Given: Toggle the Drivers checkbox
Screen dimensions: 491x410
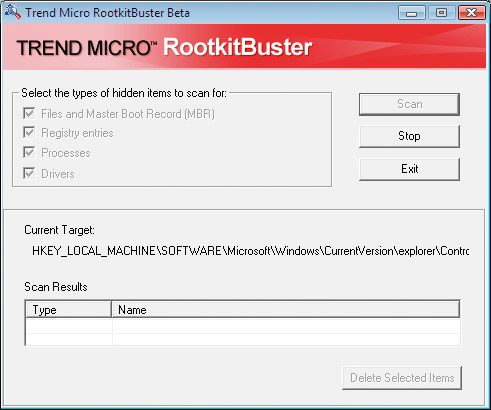Looking at the screenshot, I should [29, 173].
